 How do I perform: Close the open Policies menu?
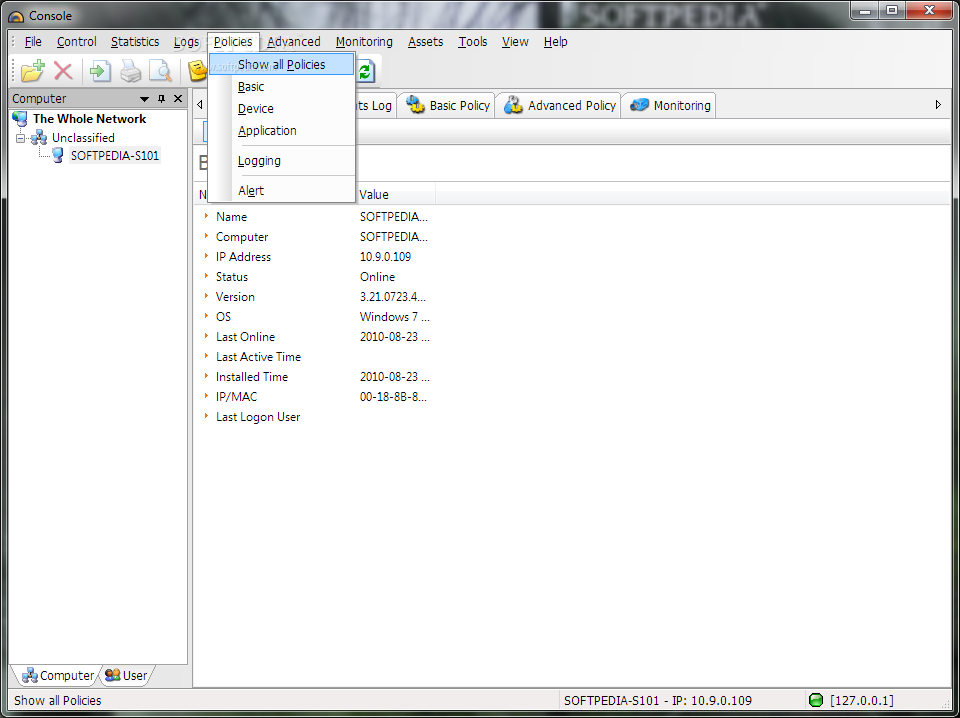[233, 42]
